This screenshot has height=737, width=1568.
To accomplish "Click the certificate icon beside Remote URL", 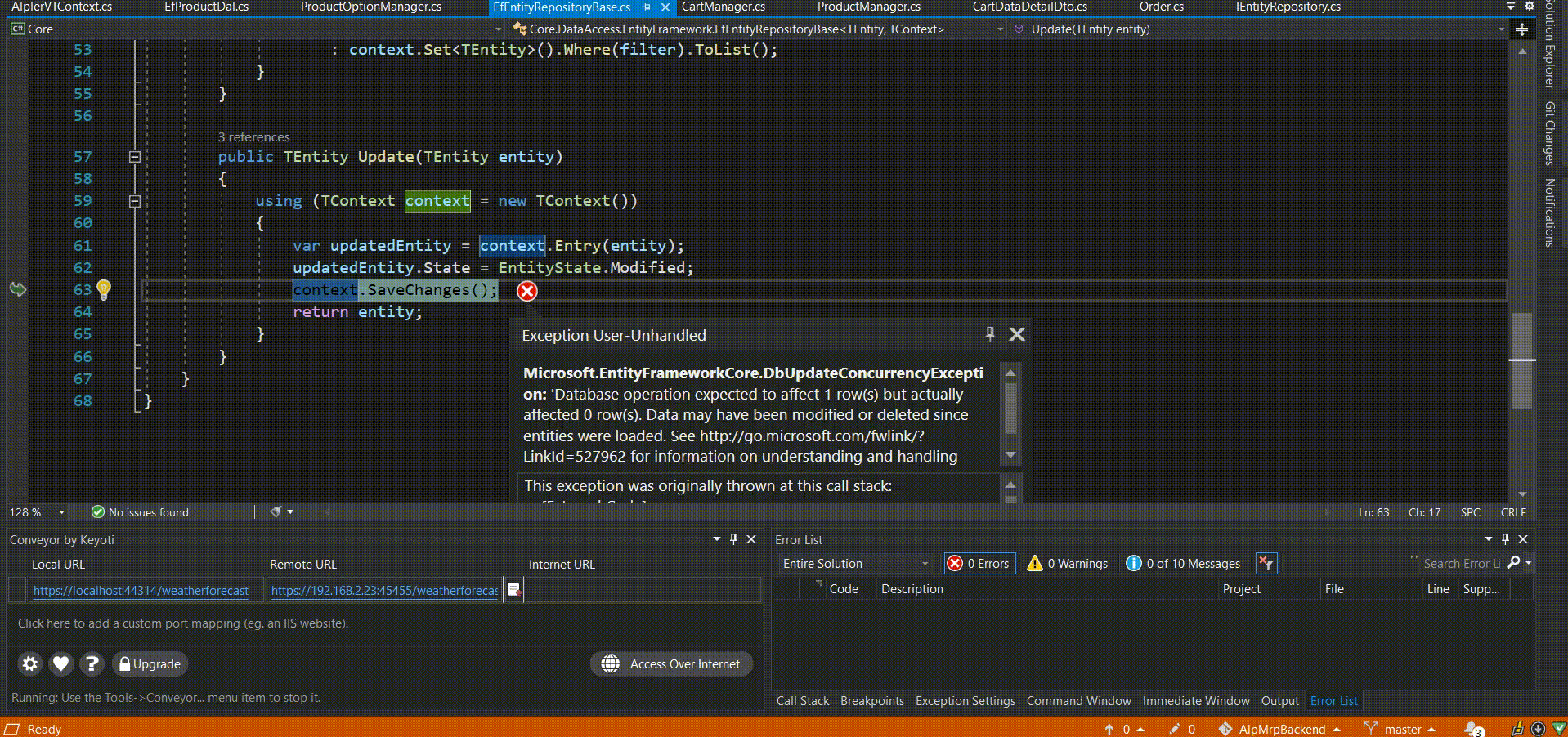I will (x=514, y=590).
